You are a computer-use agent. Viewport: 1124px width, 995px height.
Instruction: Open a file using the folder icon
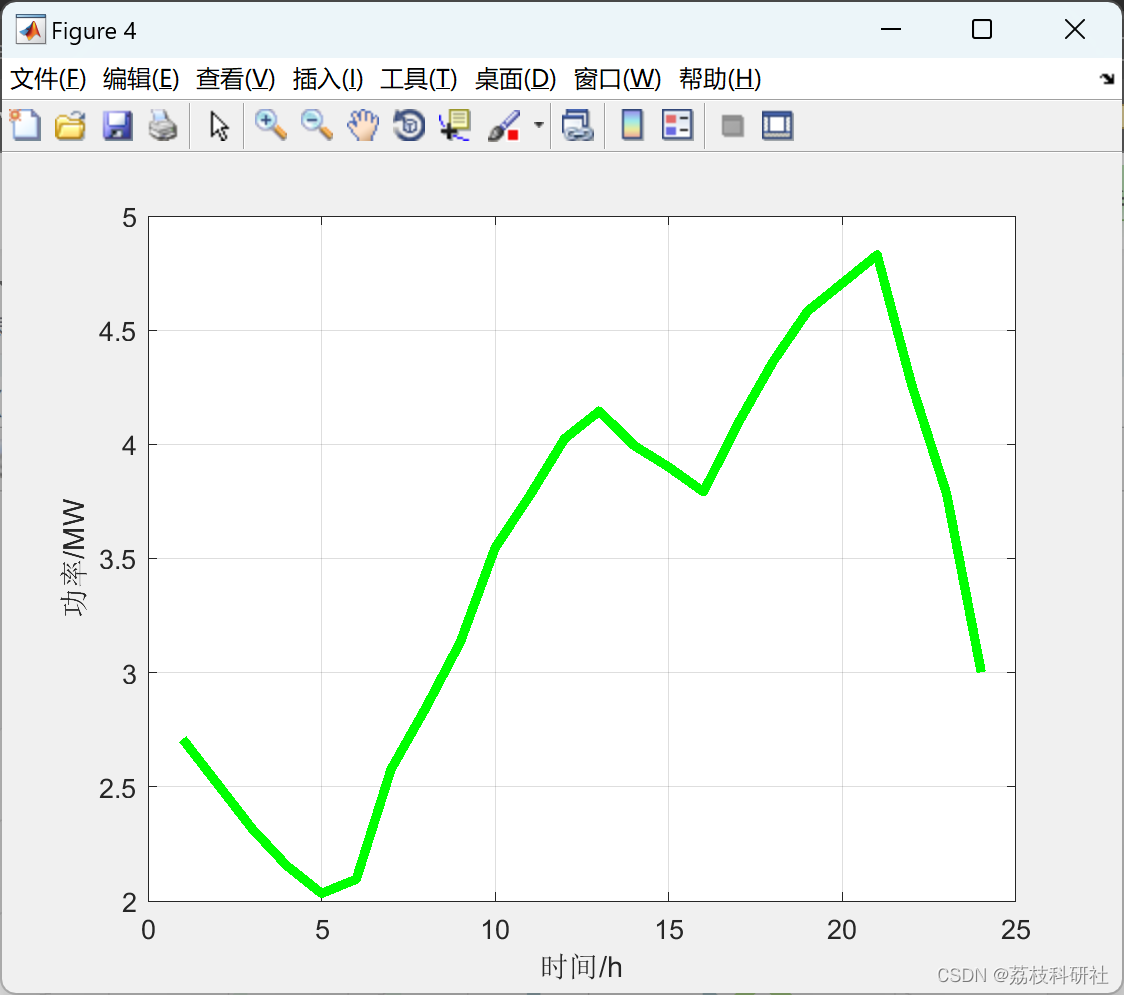click(70, 125)
